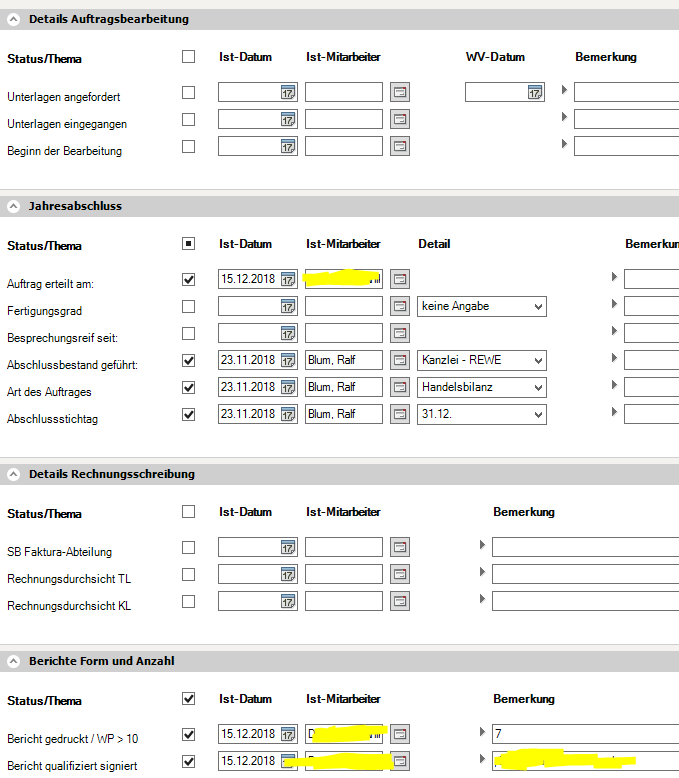
Task: Check the Fertigungsgrad checkbox
Action: [189, 307]
